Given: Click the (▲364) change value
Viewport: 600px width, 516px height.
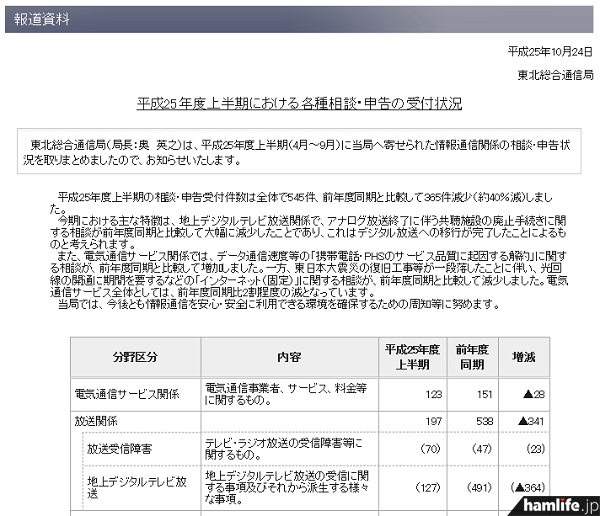Looking at the screenshot, I should pyautogui.click(x=528, y=487).
